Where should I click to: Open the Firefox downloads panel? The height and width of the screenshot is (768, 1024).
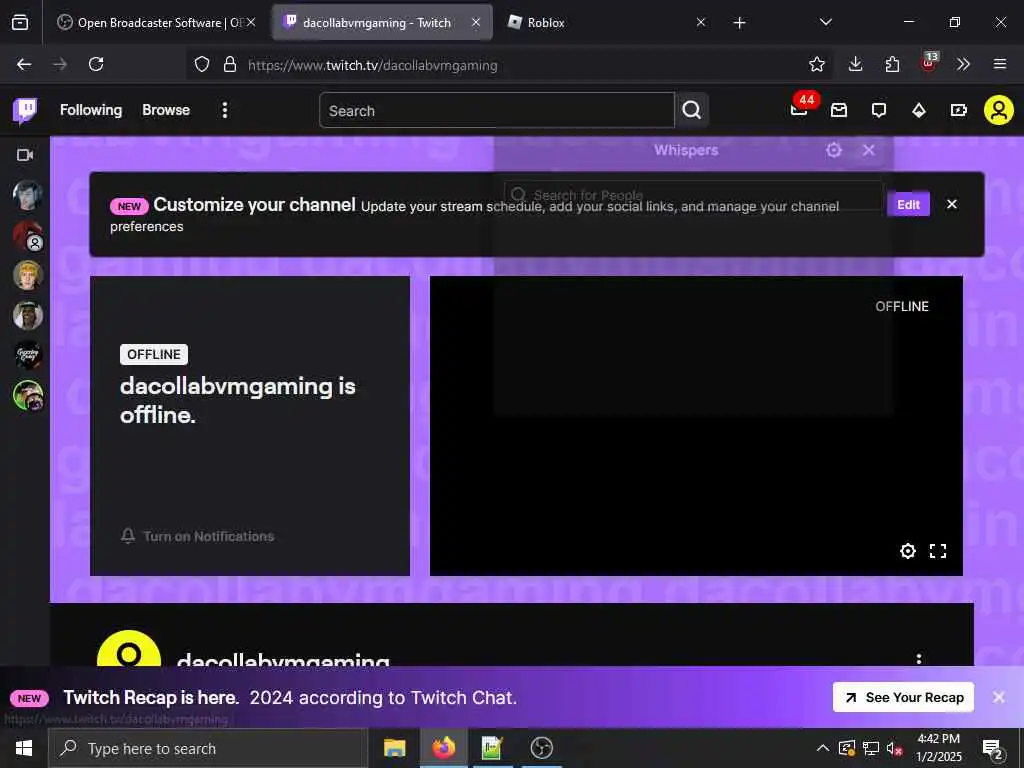tap(855, 64)
